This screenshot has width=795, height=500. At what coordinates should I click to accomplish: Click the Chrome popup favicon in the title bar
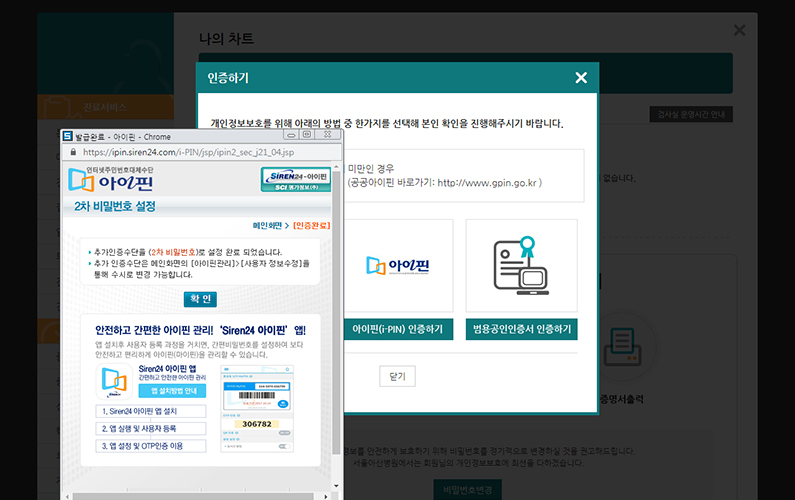coord(67,136)
